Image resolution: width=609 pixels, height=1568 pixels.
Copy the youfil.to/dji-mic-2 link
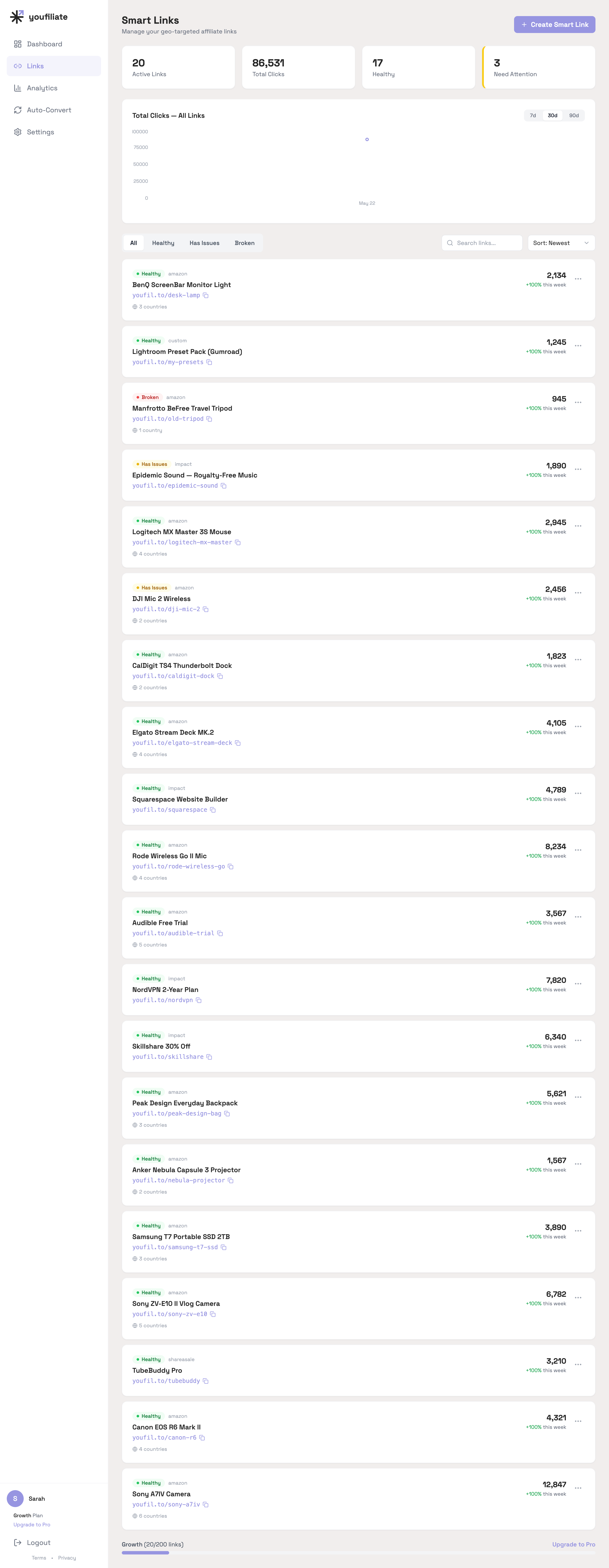(206, 609)
